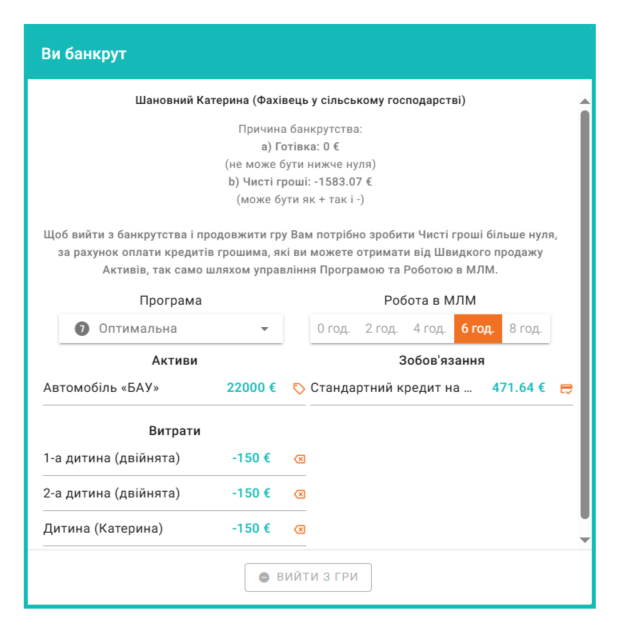Click the Автомобіль «БАУ» asset value 22000 €
This screenshot has width=623, height=639.
(251, 388)
